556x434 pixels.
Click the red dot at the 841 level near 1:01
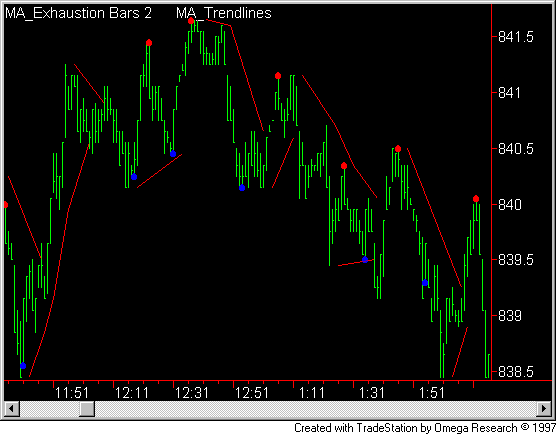[278, 76]
